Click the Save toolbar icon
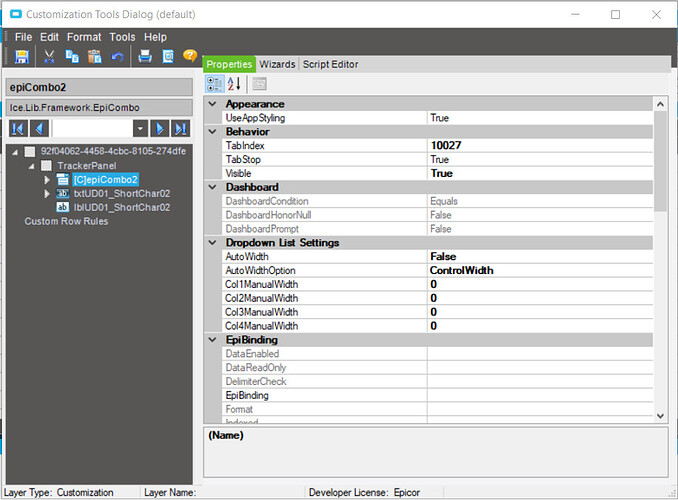678x500 pixels. pos(22,56)
